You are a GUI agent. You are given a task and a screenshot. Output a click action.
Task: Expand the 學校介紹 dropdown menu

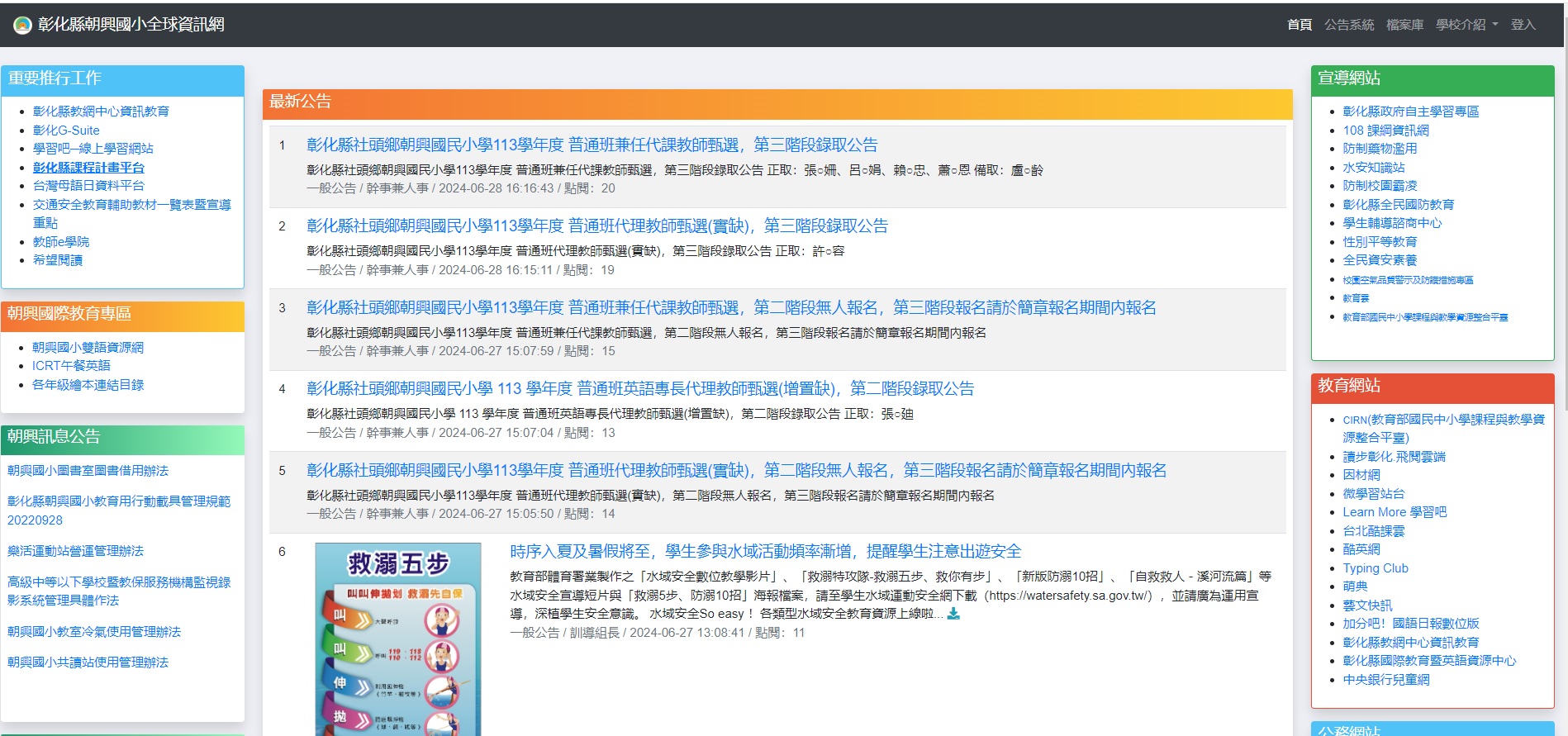tap(1466, 25)
